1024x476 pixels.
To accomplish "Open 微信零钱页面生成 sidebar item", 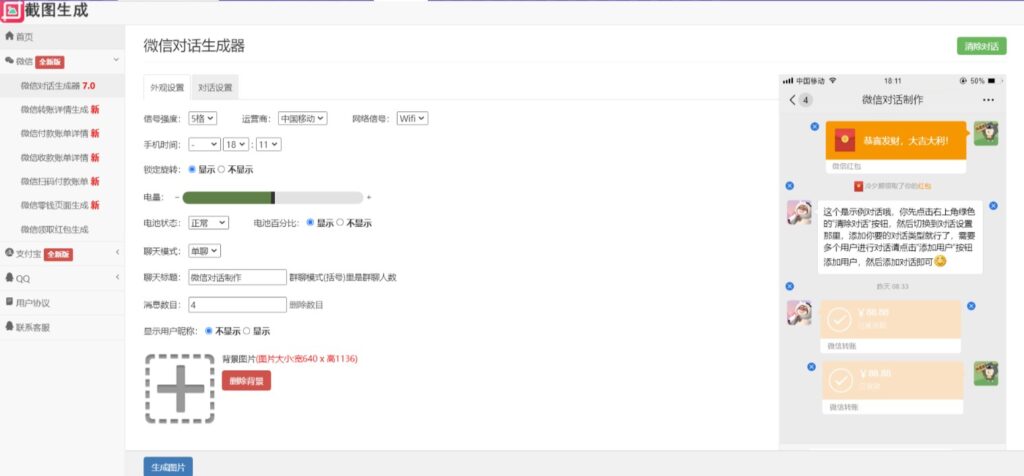I will tap(62, 205).
